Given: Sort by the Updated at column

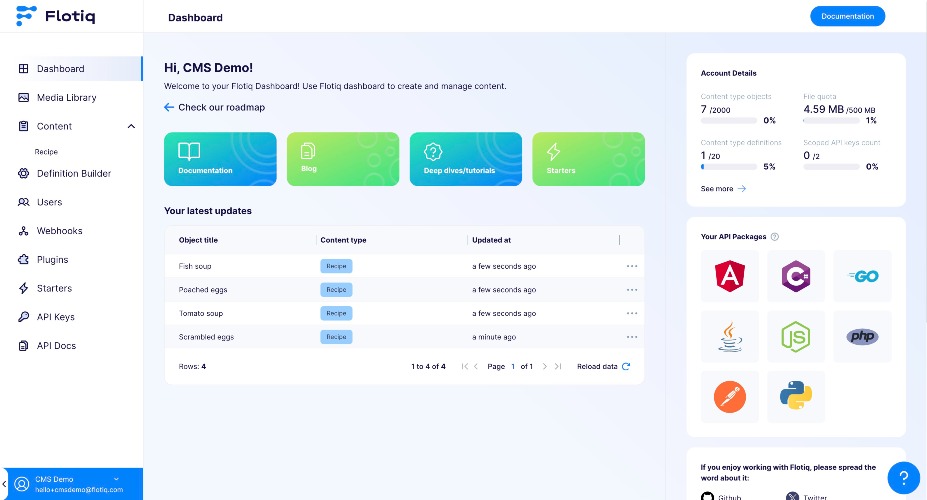Looking at the screenshot, I should [491, 240].
